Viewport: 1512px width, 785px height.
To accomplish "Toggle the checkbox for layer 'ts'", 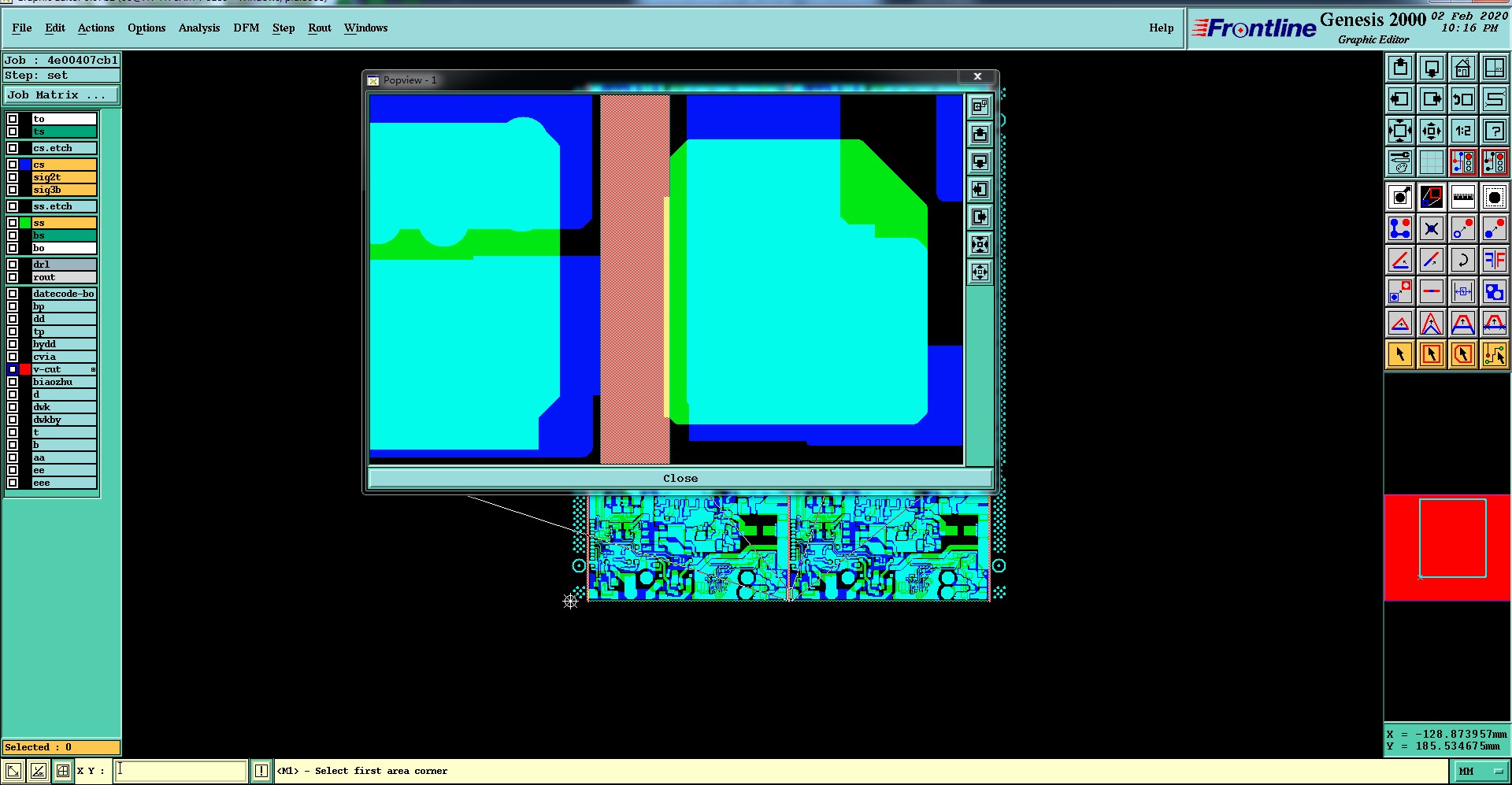I will point(13,131).
